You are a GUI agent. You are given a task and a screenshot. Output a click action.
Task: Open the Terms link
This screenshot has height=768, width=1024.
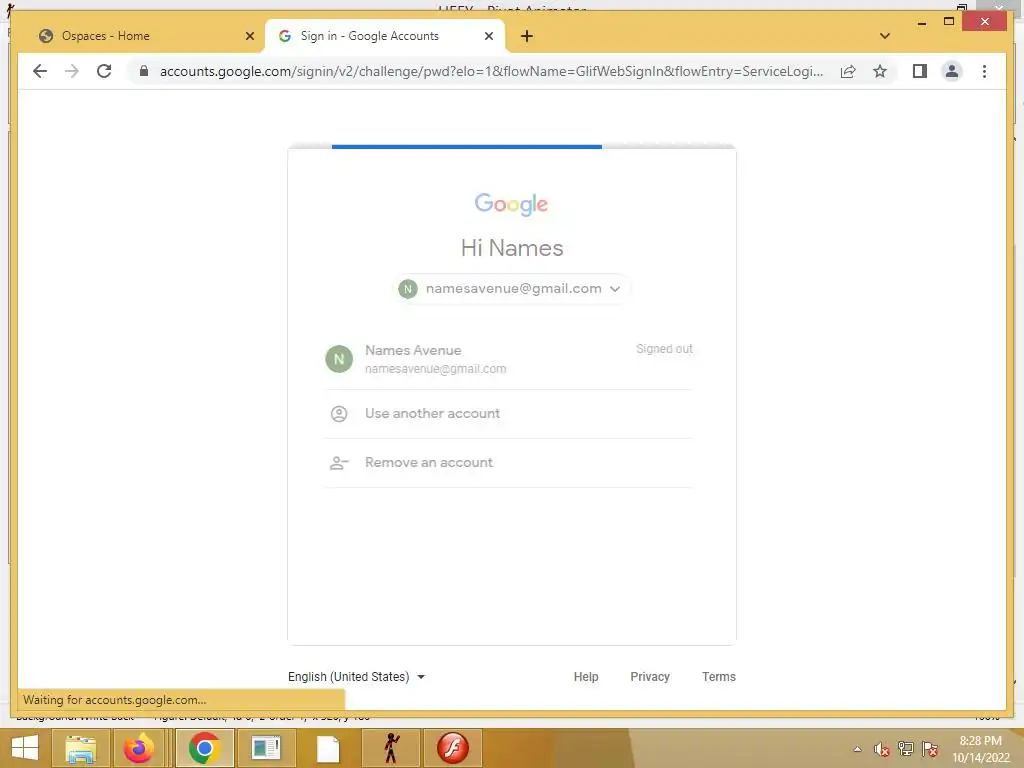pos(718,677)
